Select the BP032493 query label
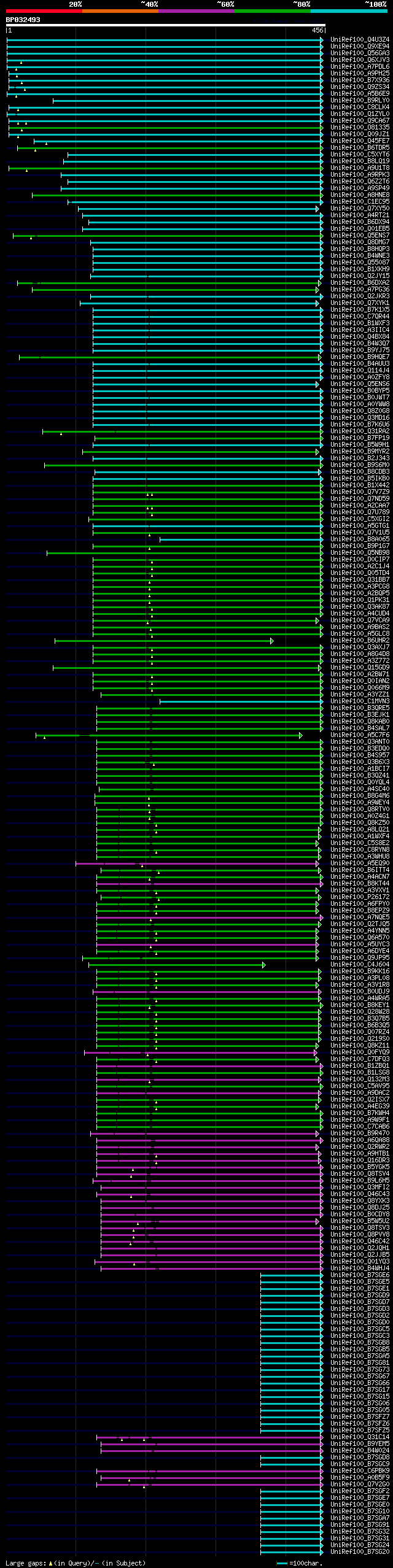The height and width of the screenshot is (1568, 393). (23, 20)
